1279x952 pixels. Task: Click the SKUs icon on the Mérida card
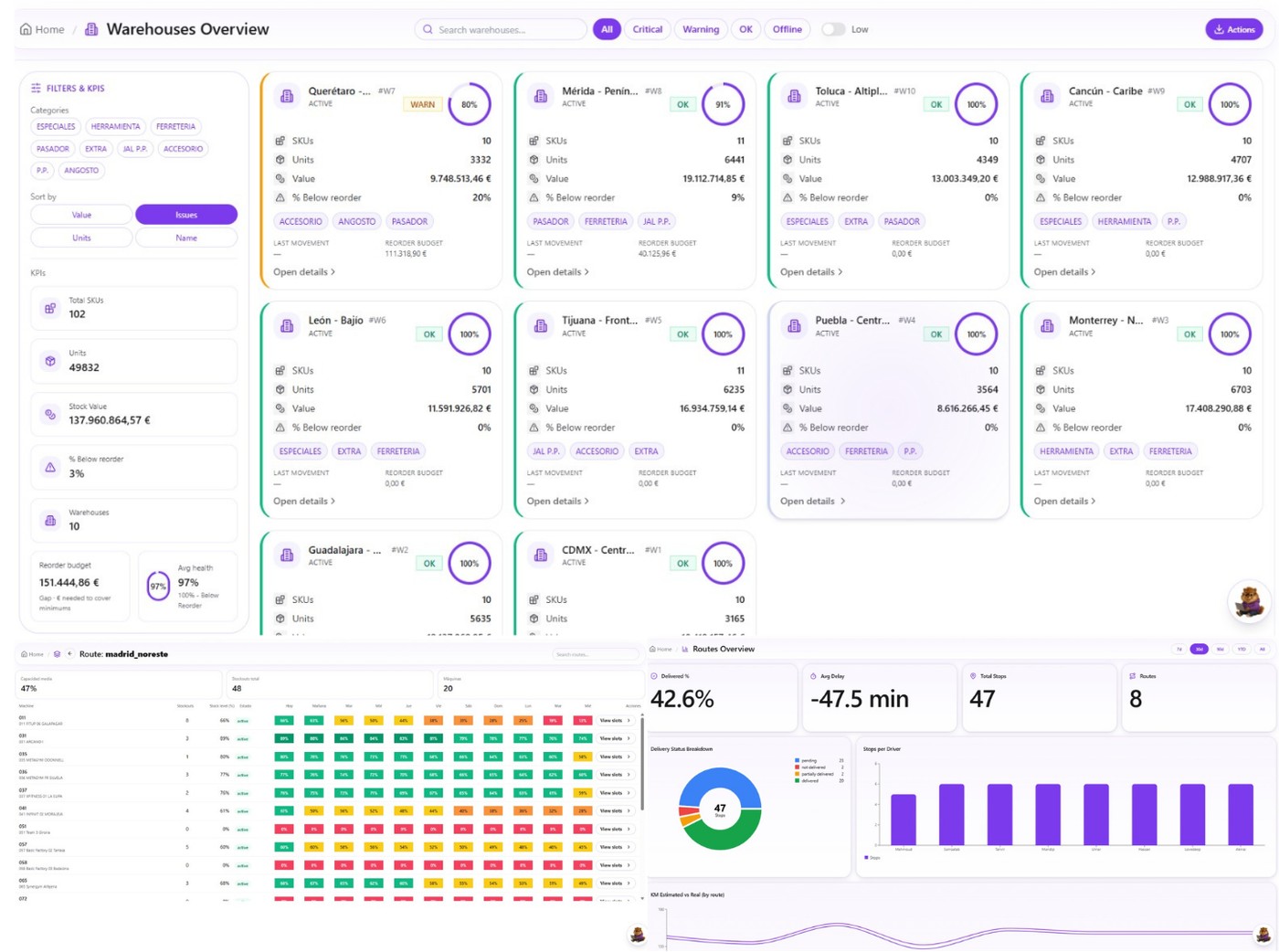point(533,141)
